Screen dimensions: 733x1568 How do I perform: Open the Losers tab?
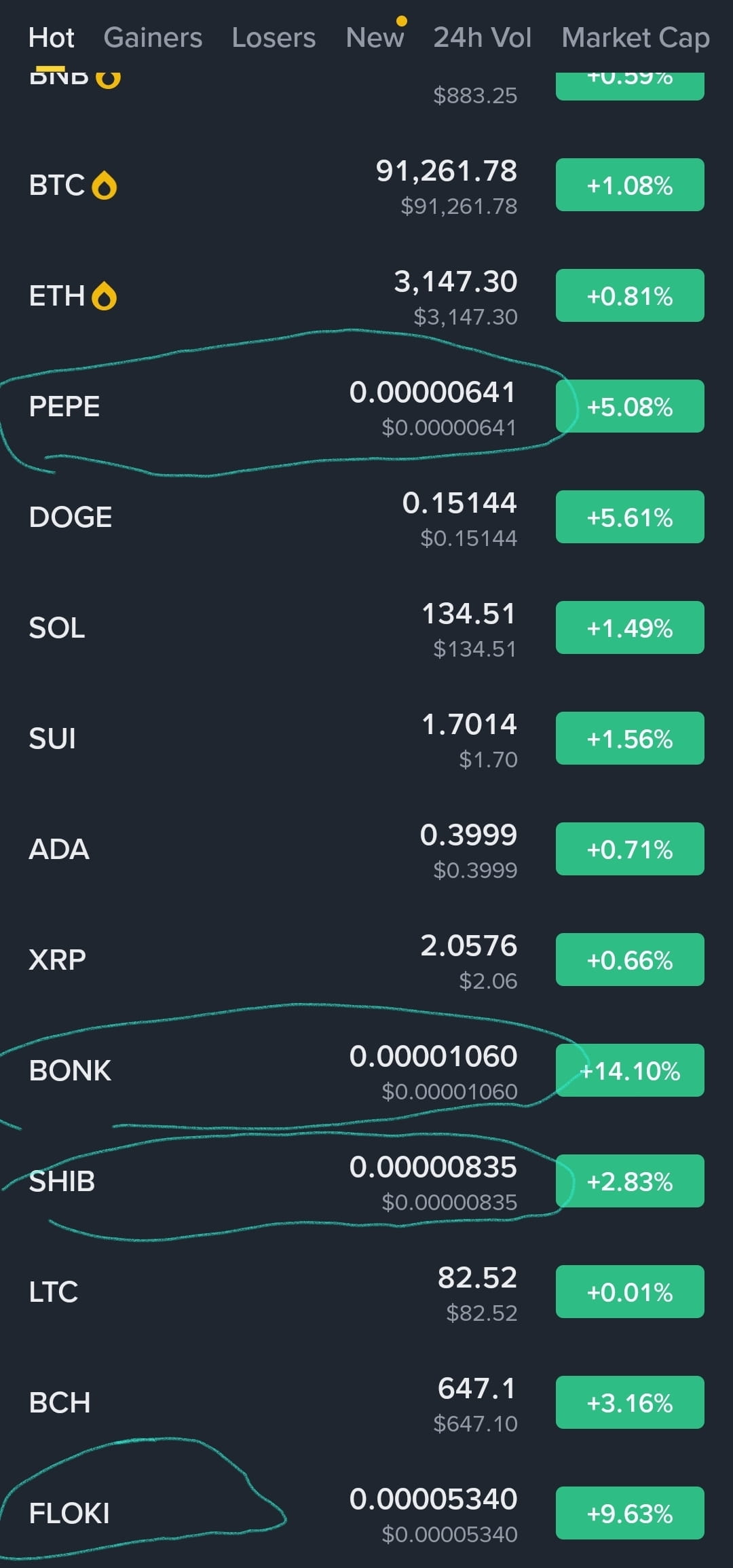(x=274, y=37)
